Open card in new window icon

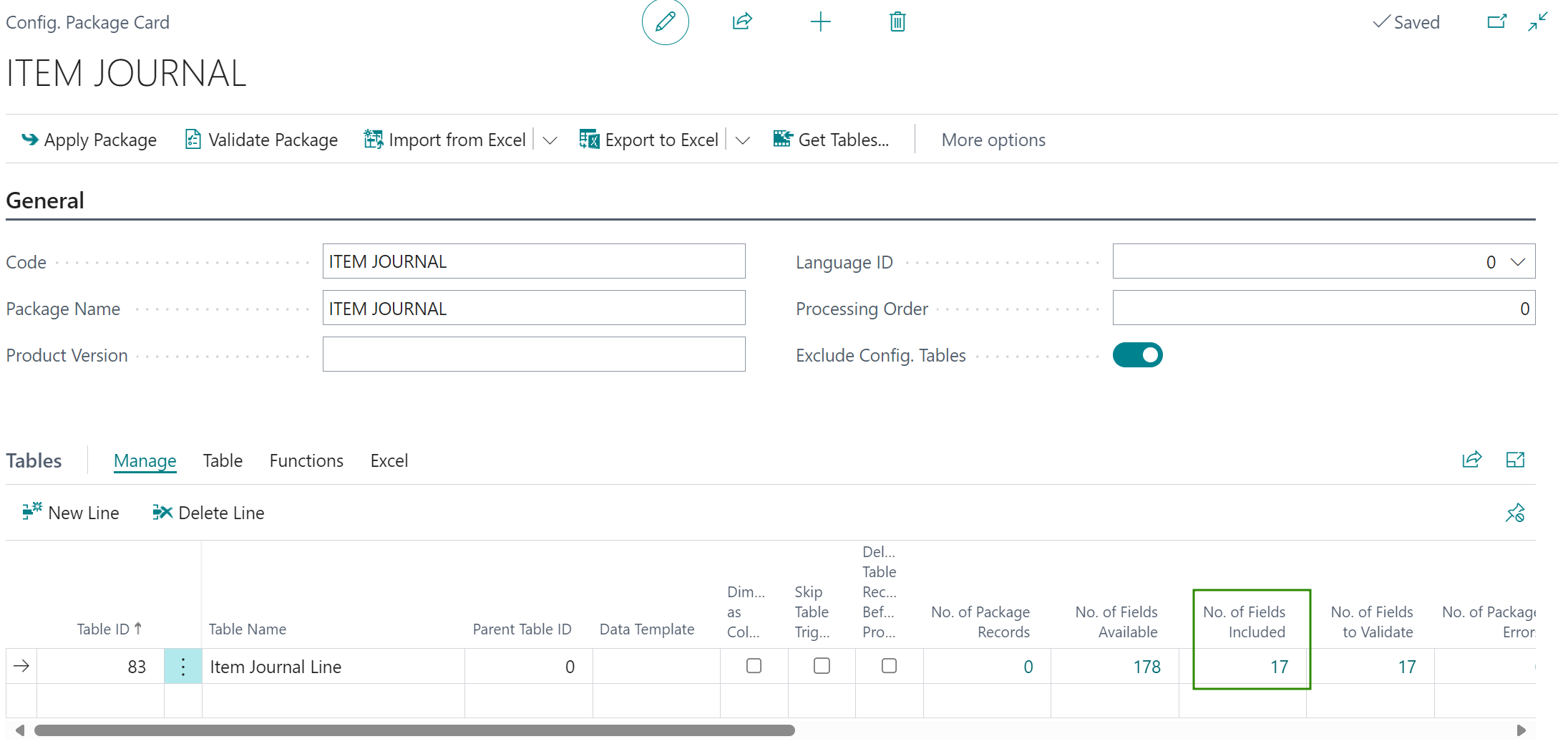tap(1496, 22)
